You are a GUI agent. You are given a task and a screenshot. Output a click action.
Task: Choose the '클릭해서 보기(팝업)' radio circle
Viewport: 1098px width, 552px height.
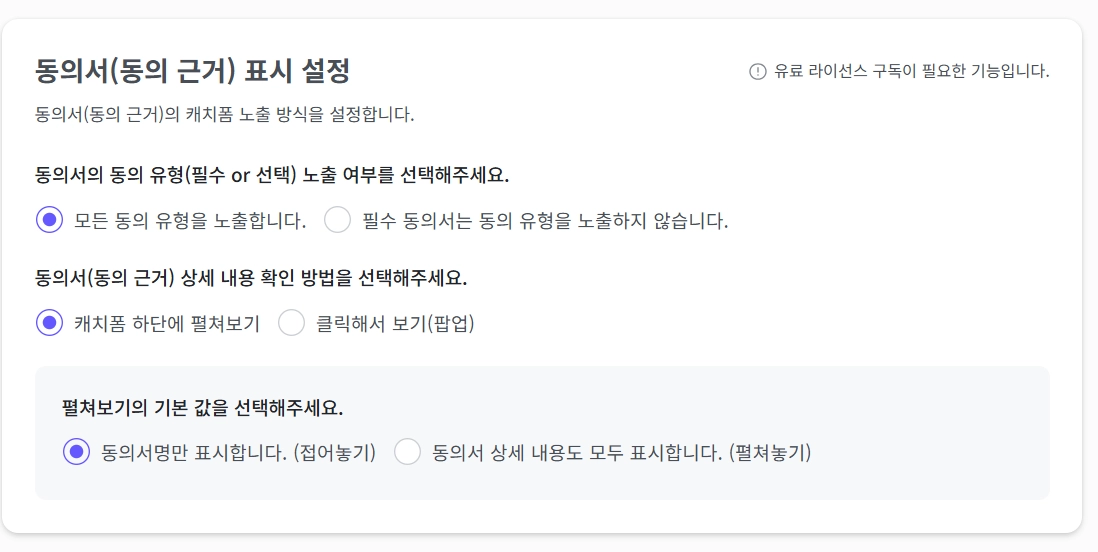pyautogui.click(x=291, y=323)
